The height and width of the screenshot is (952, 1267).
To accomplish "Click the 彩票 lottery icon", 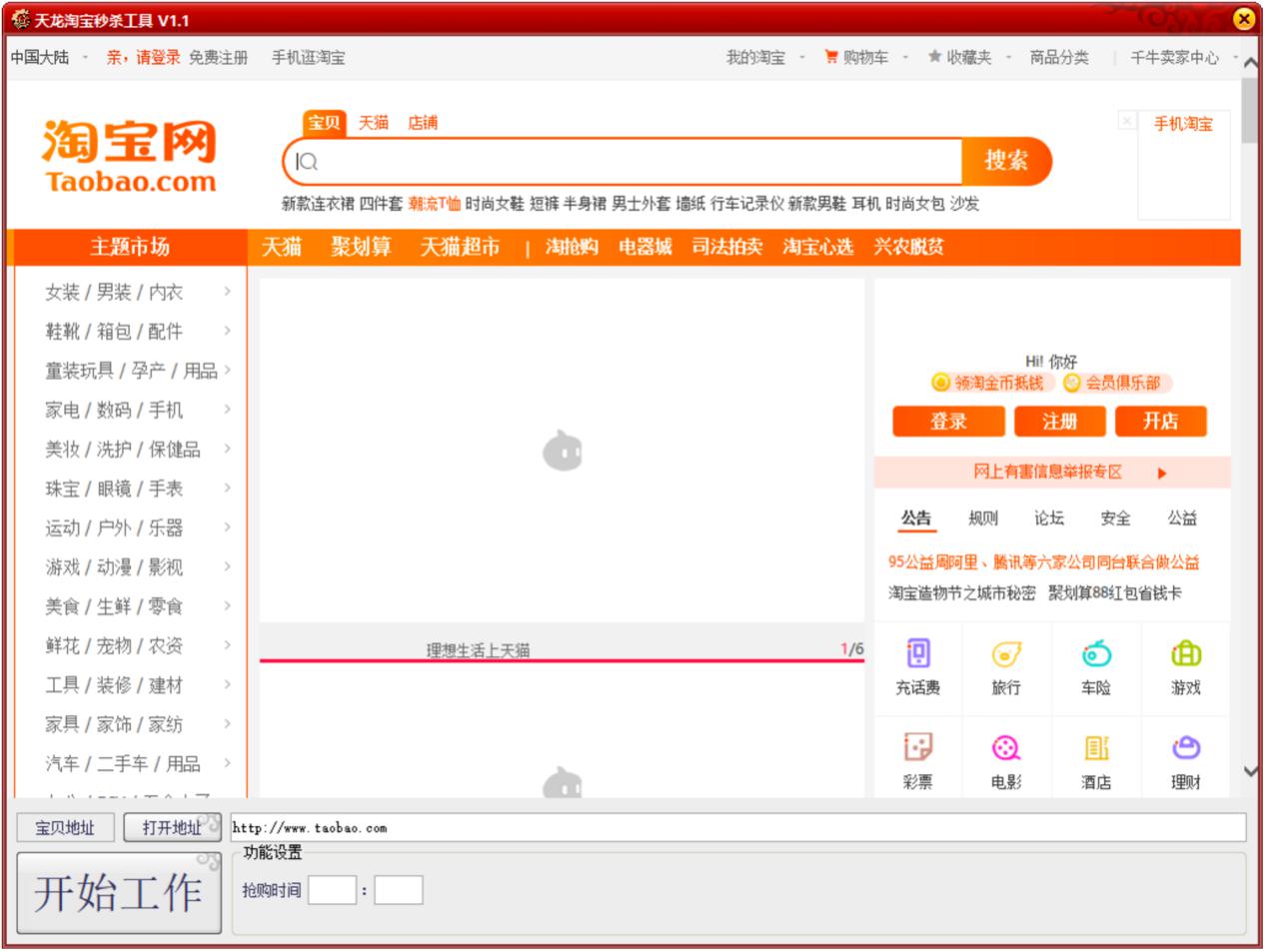I will pyautogui.click(x=917, y=748).
